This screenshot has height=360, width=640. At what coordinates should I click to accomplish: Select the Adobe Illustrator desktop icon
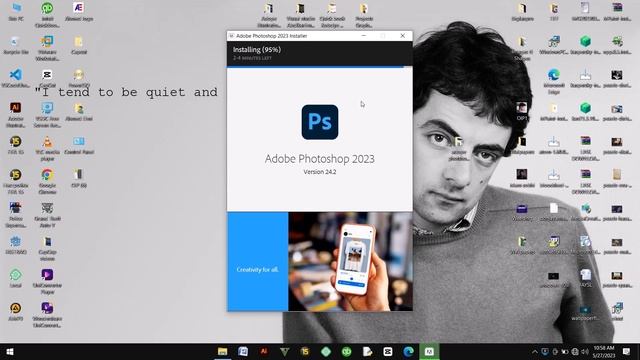point(16,115)
